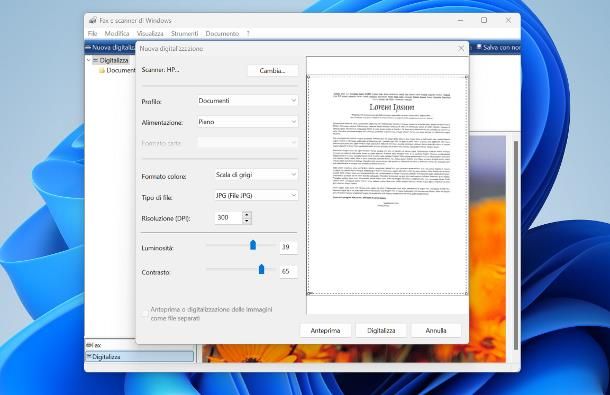Open the Strumenti menu

click(x=184, y=34)
